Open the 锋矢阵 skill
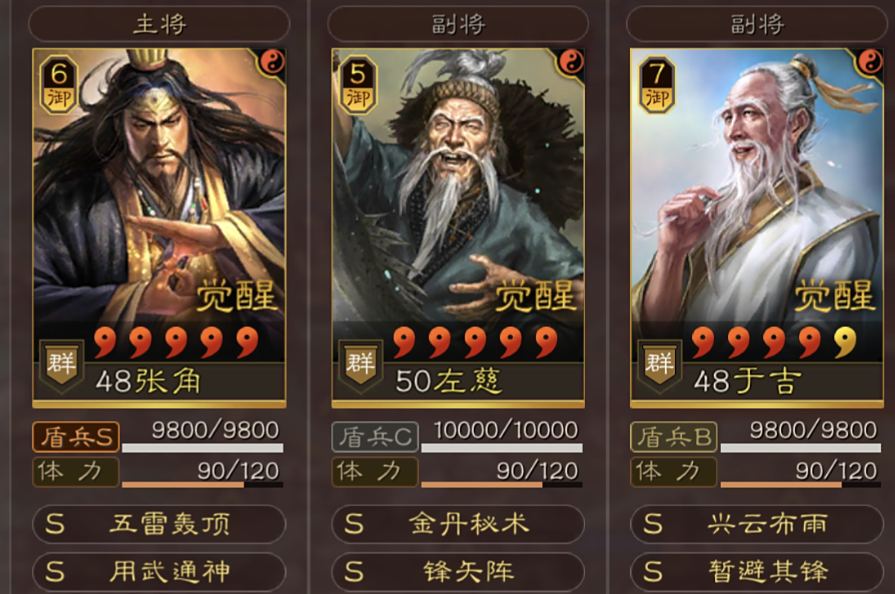The width and height of the screenshot is (895, 594). 458,571
